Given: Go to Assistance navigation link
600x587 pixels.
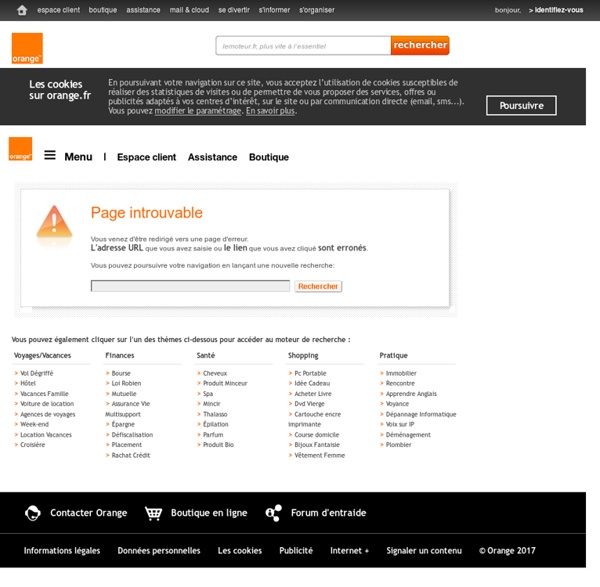Looking at the screenshot, I should (212, 157).
